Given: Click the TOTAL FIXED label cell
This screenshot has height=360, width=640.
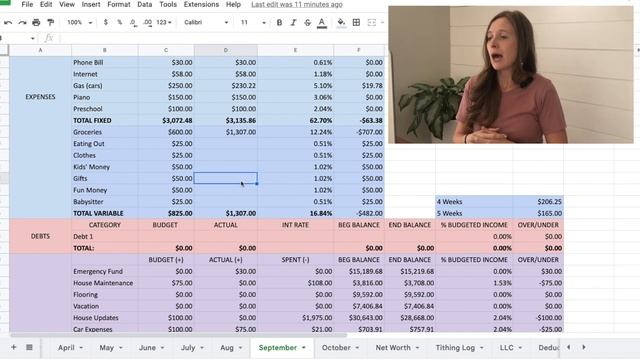Looking at the screenshot, I should [x=104, y=121].
